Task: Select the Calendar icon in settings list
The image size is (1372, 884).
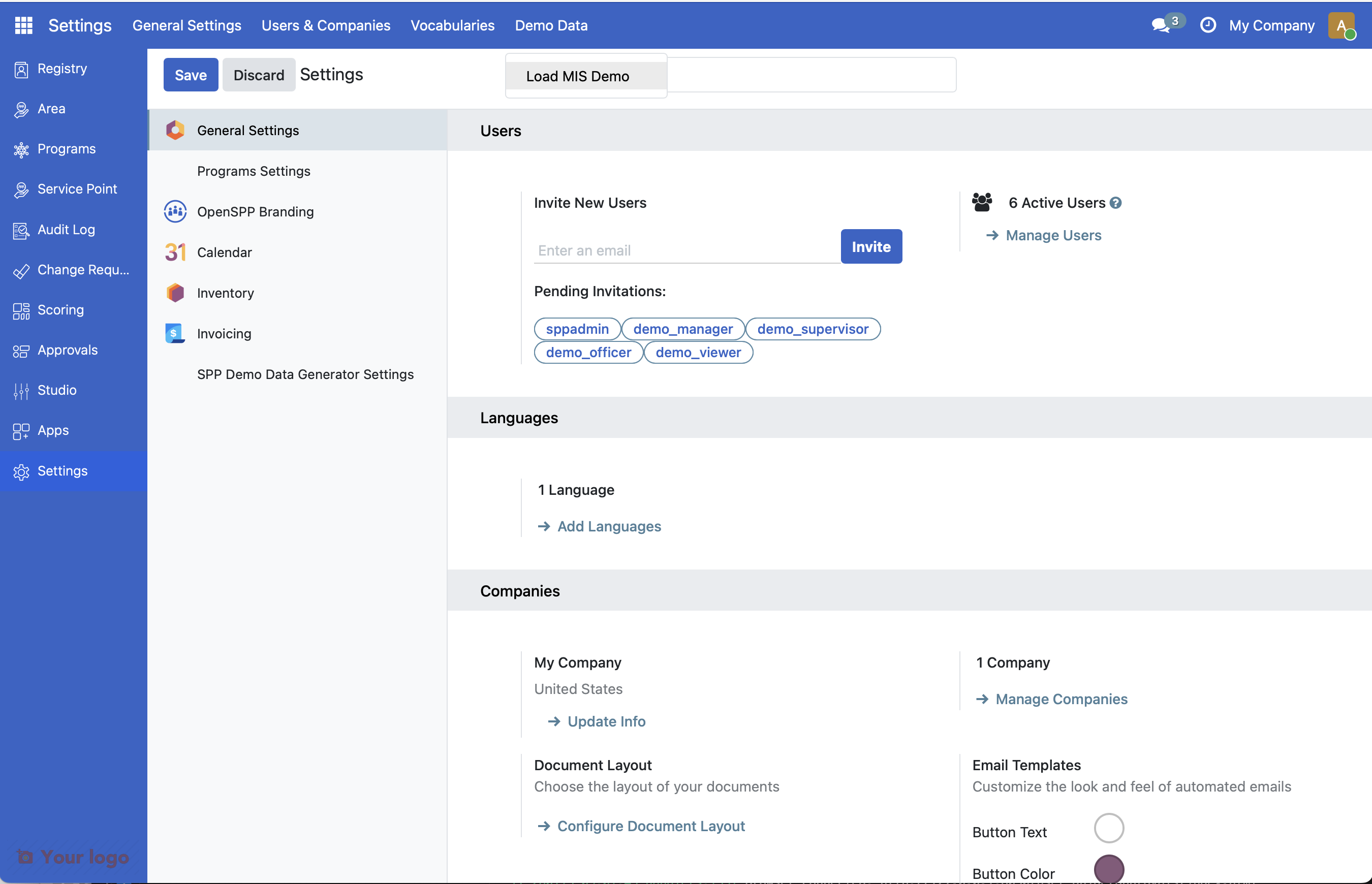Action: (175, 251)
